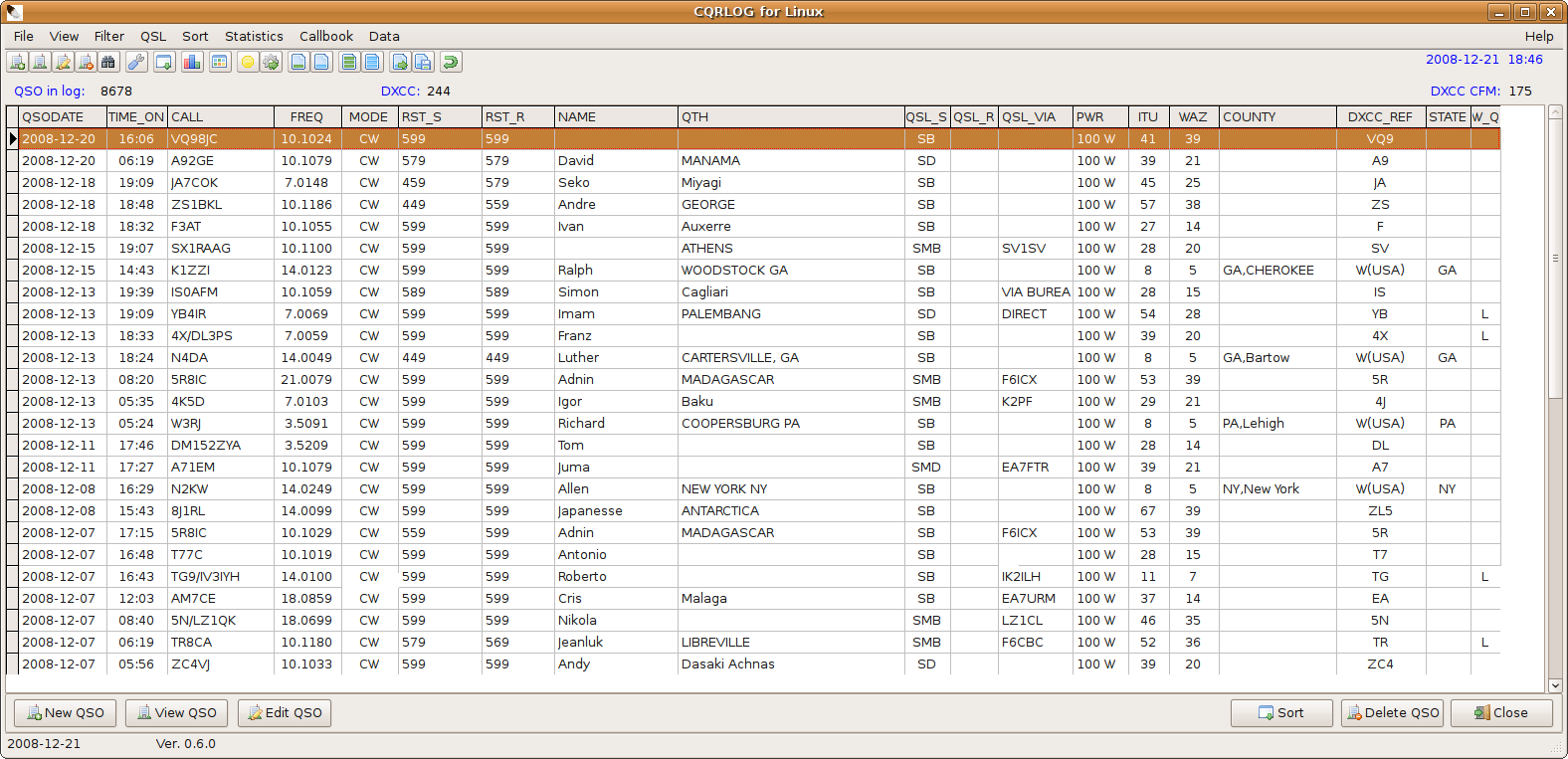Click the colored grid calendar toolbar icon

click(x=220, y=62)
